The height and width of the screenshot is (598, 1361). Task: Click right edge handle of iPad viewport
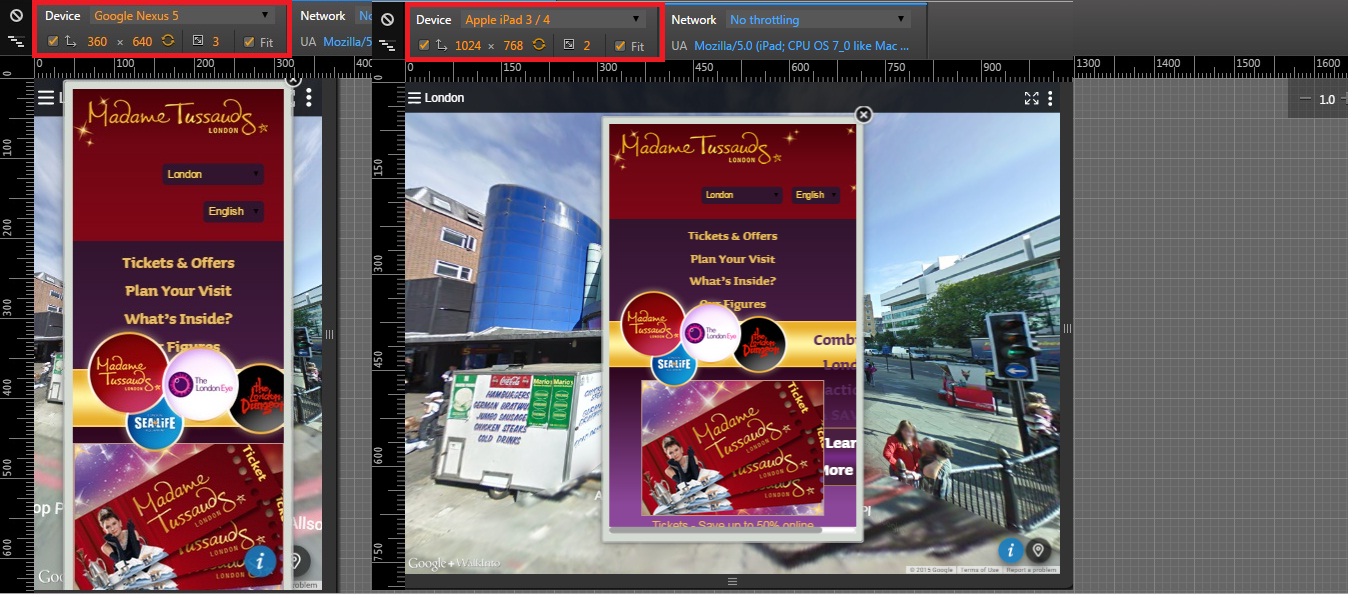pos(1067,329)
